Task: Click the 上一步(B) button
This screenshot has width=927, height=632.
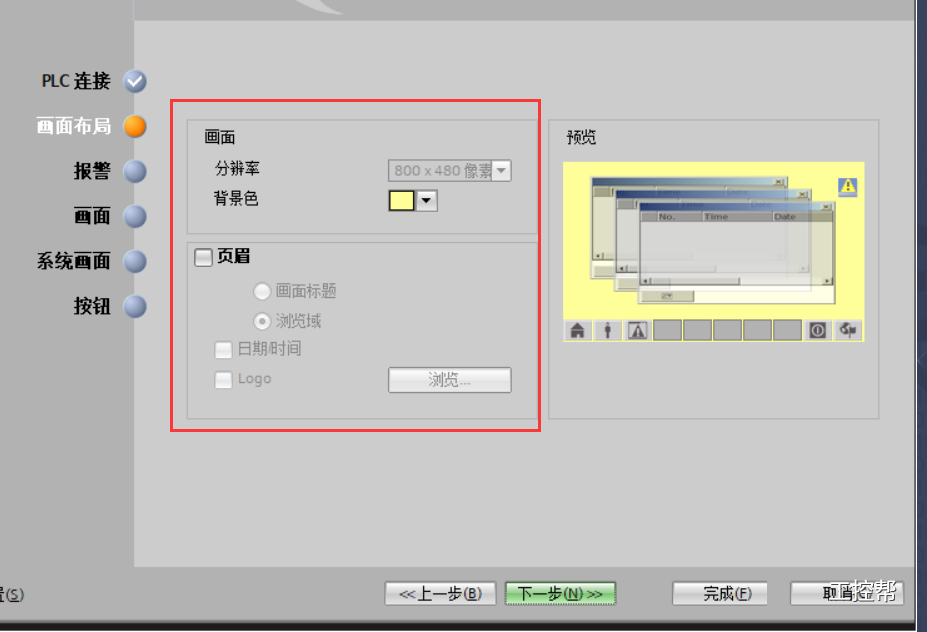Action: tap(440, 594)
